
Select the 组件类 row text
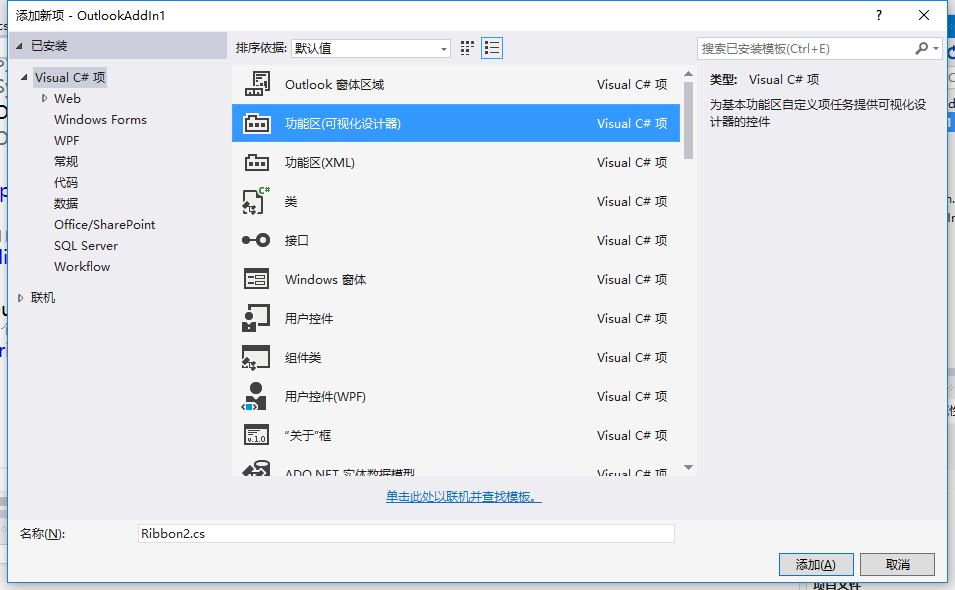[x=303, y=357]
